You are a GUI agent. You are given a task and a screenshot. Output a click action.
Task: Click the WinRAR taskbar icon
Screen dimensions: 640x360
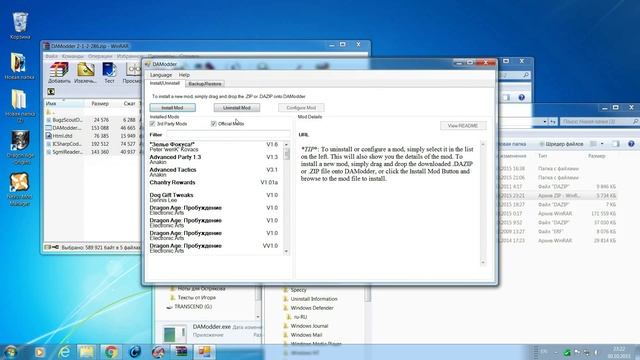181,351
